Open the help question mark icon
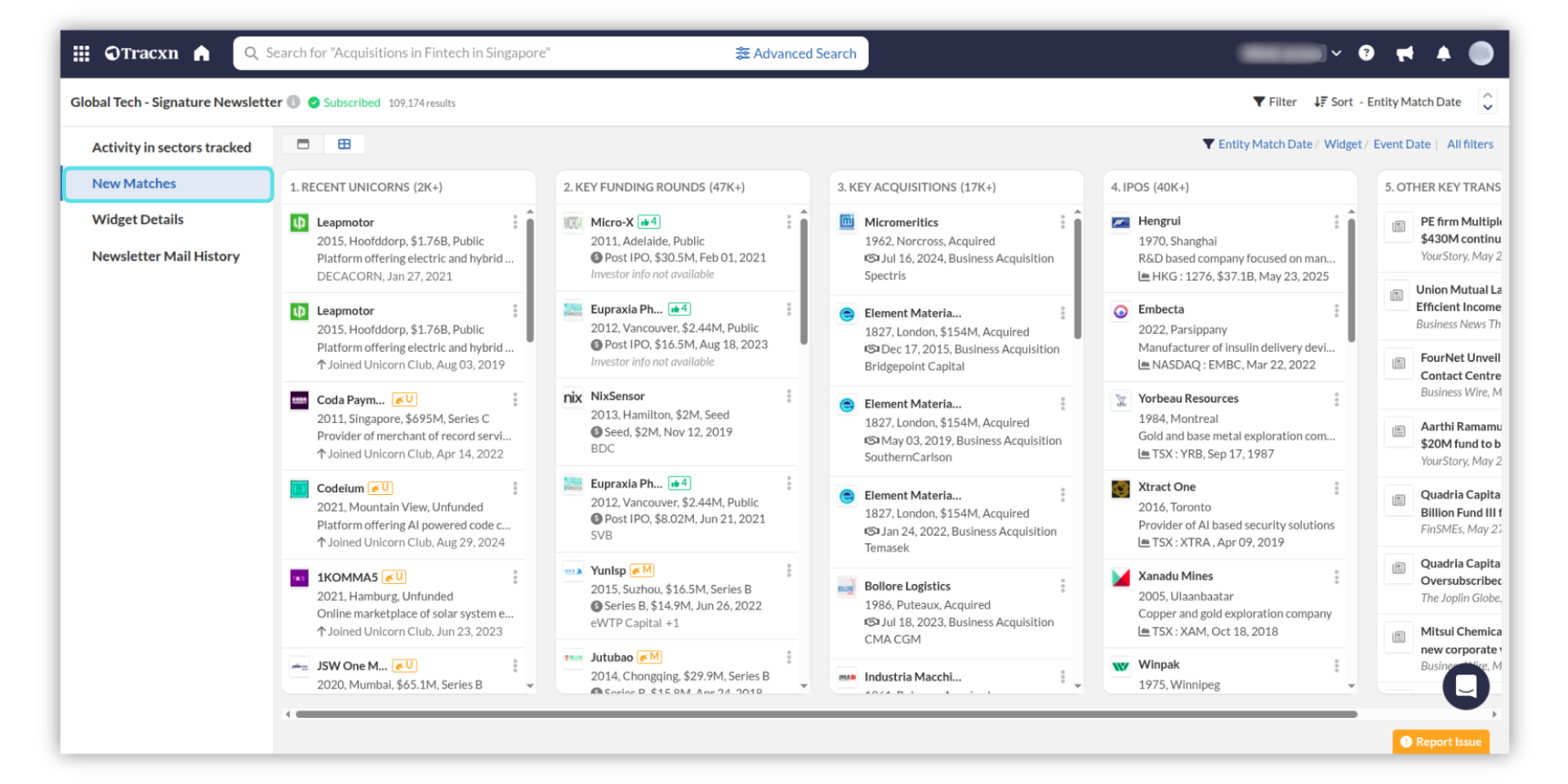 pyautogui.click(x=1365, y=53)
